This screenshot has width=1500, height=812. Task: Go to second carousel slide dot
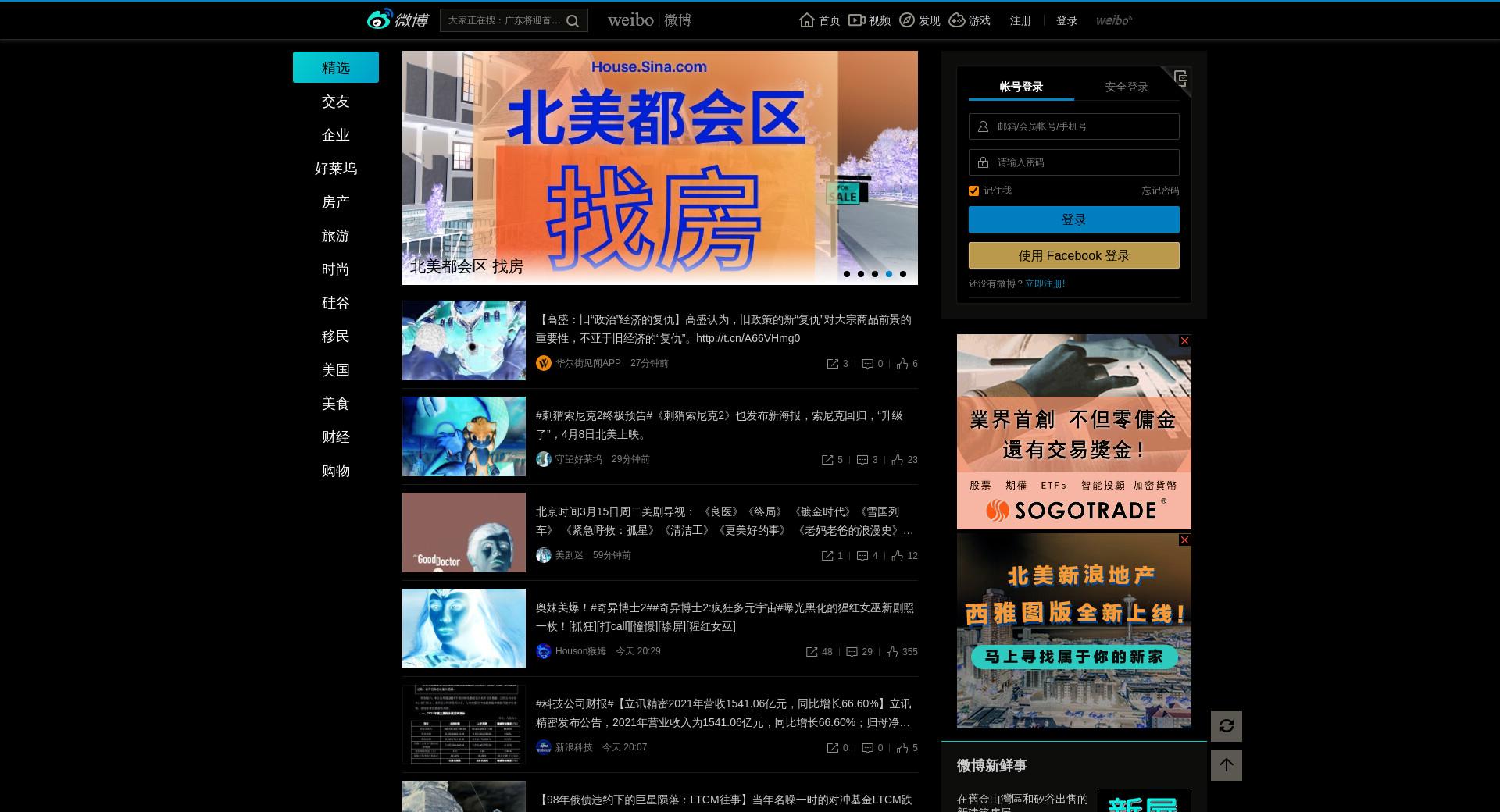coord(861,274)
